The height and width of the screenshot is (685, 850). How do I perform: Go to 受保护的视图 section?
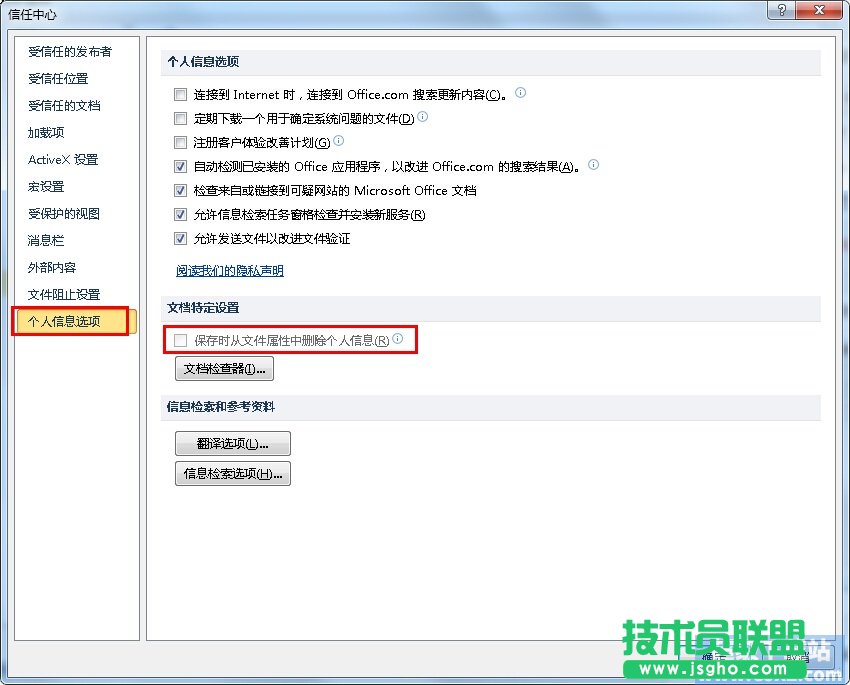click(x=64, y=213)
